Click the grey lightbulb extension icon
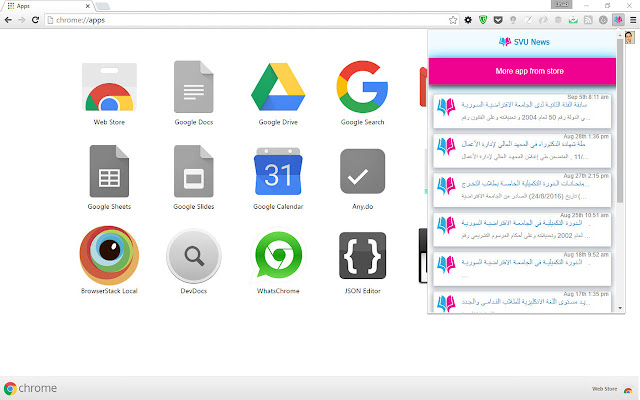The image size is (640, 400). pyautogui.click(x=513, y=20)
